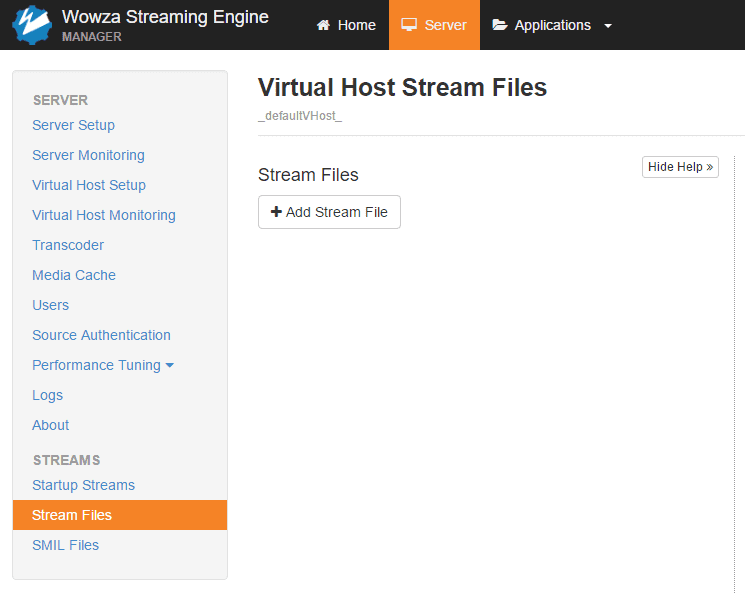This screenshot has width=745, height=593.
Task: Open the Users page
Action: (50, 305)
